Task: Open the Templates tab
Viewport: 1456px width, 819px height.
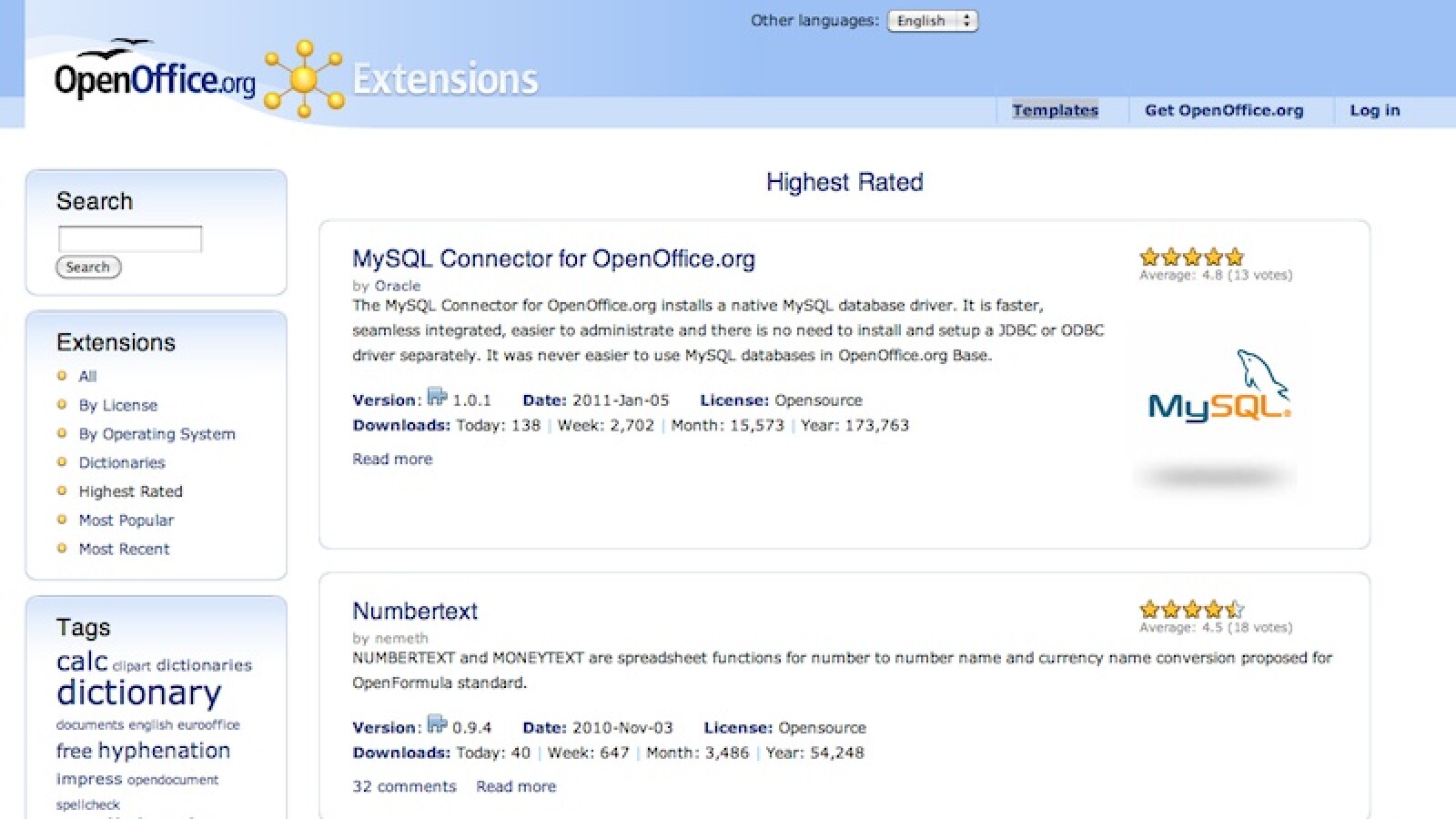Action: click(x=1055, y=110)
